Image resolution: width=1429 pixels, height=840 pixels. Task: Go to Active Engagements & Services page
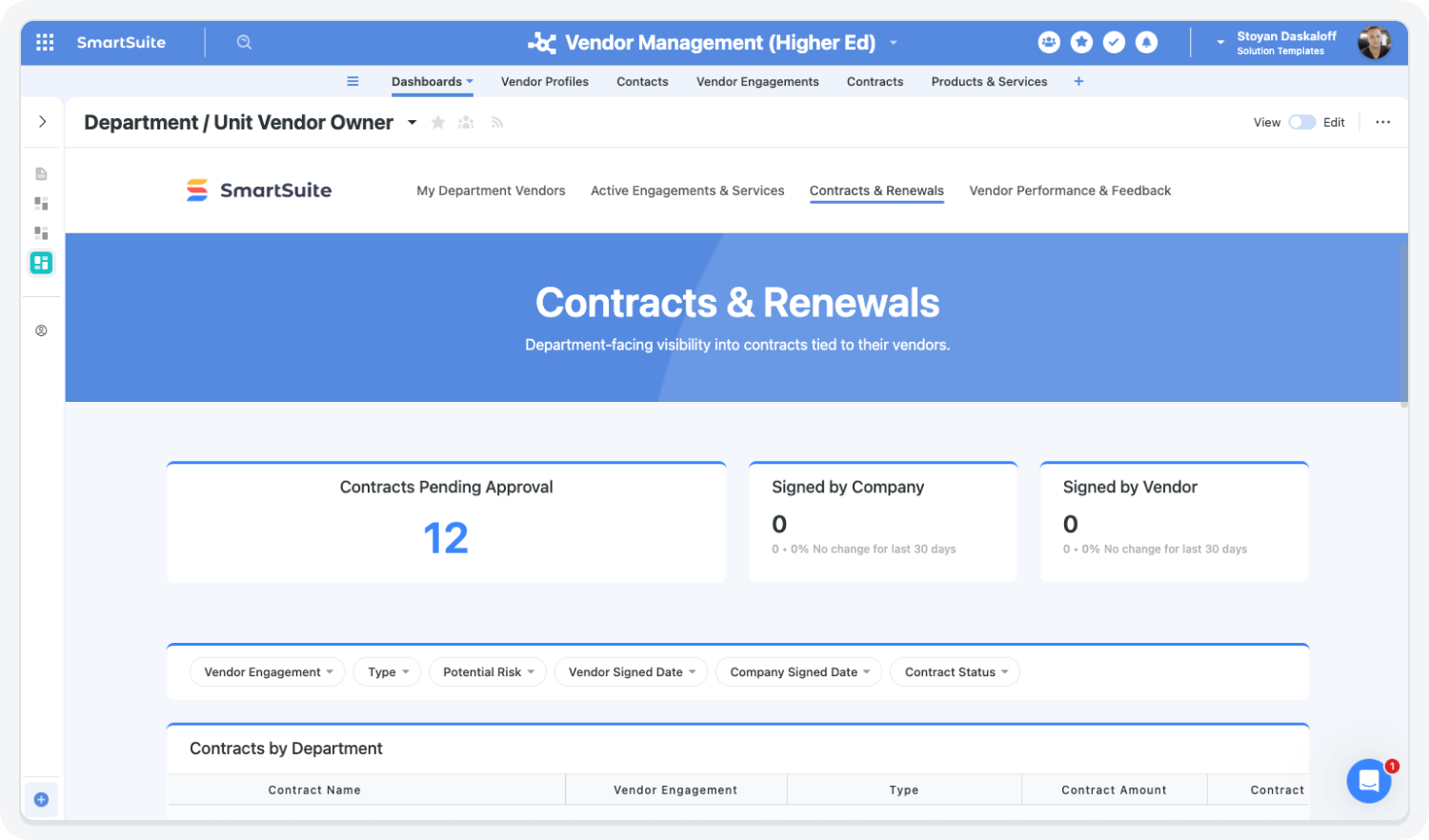pos(687,190)
